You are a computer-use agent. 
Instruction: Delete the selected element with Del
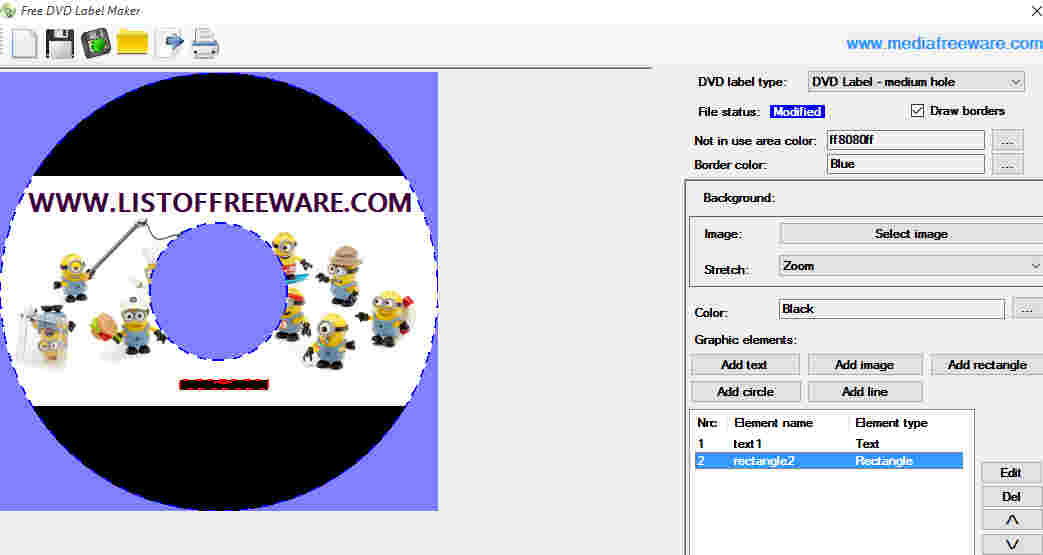[x=1011, y=496]
